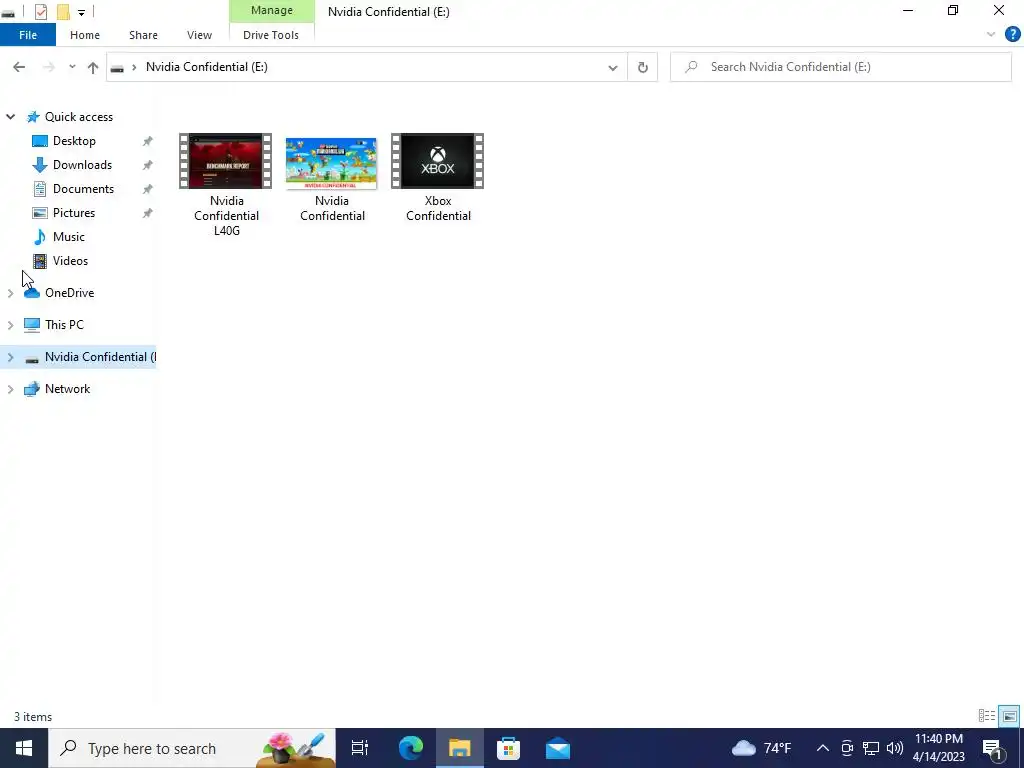
Task: Open the Share ribbon tab
Action: pyautogui.click(x=143, y=35)
